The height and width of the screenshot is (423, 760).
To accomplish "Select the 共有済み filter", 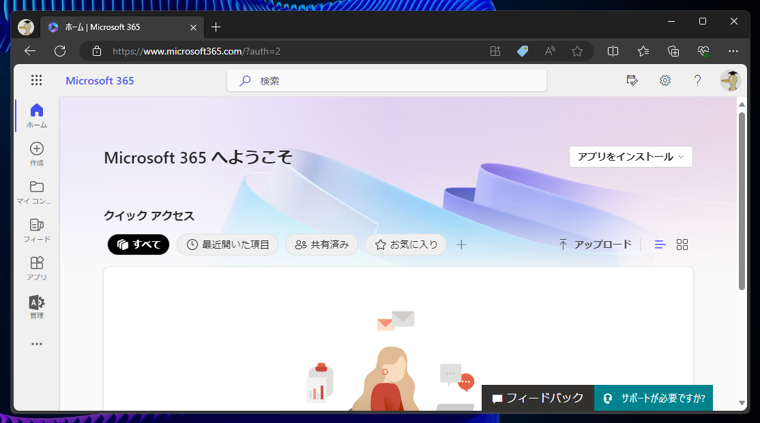I will click(x=321, y=245).
